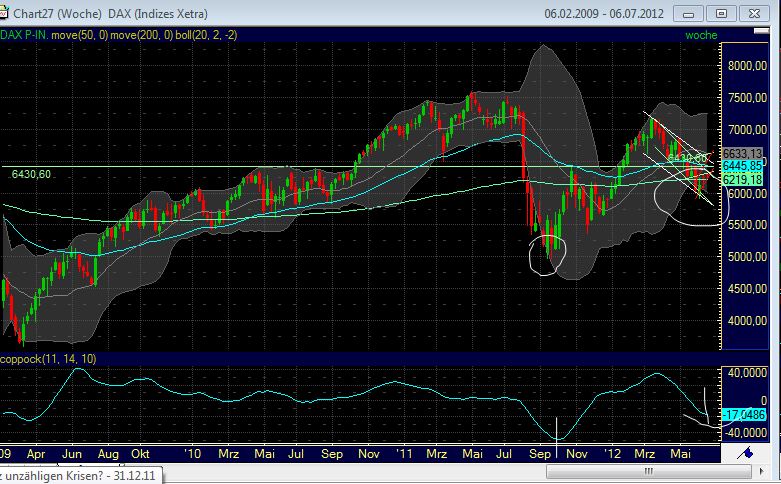
Task: Click the green 'woche' period label
Action: tap(701, 35)
